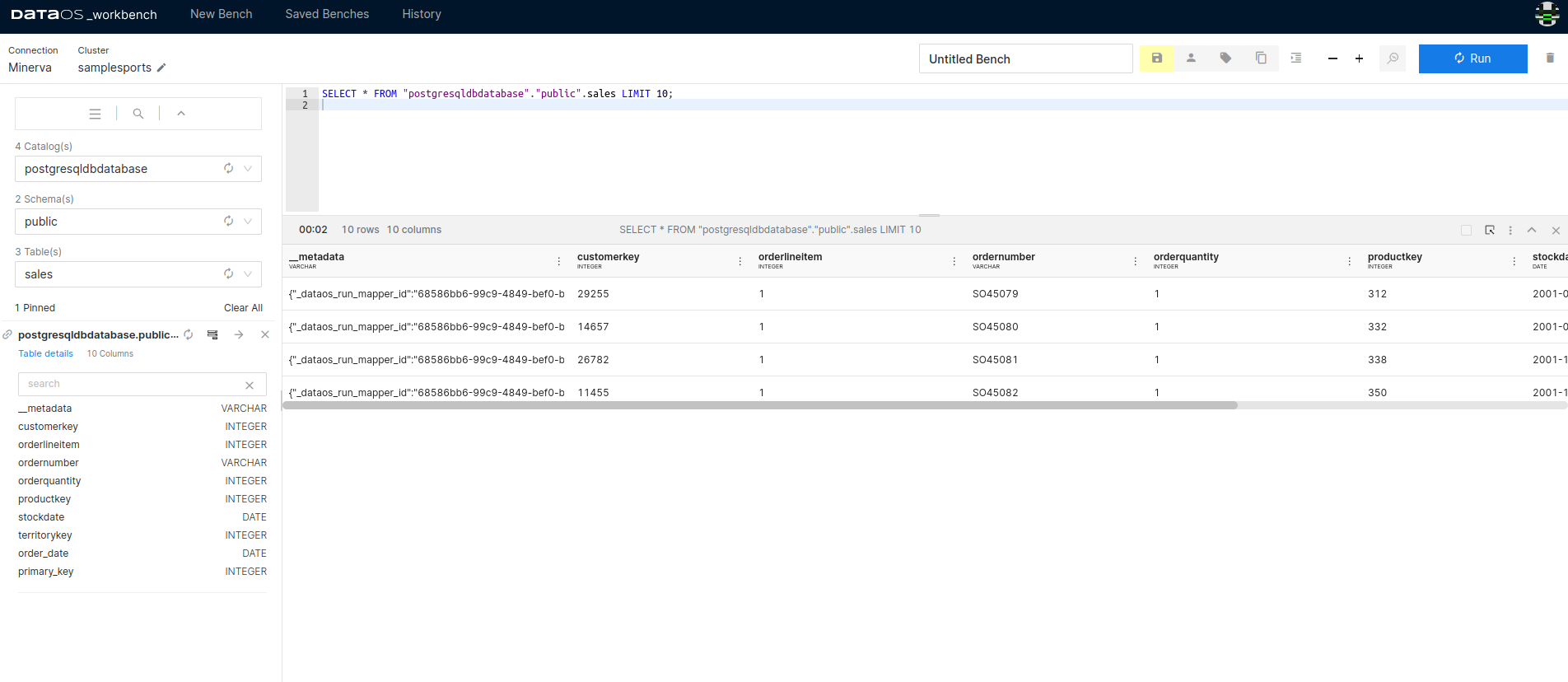Click territorykey in the column list

(45, 535)
